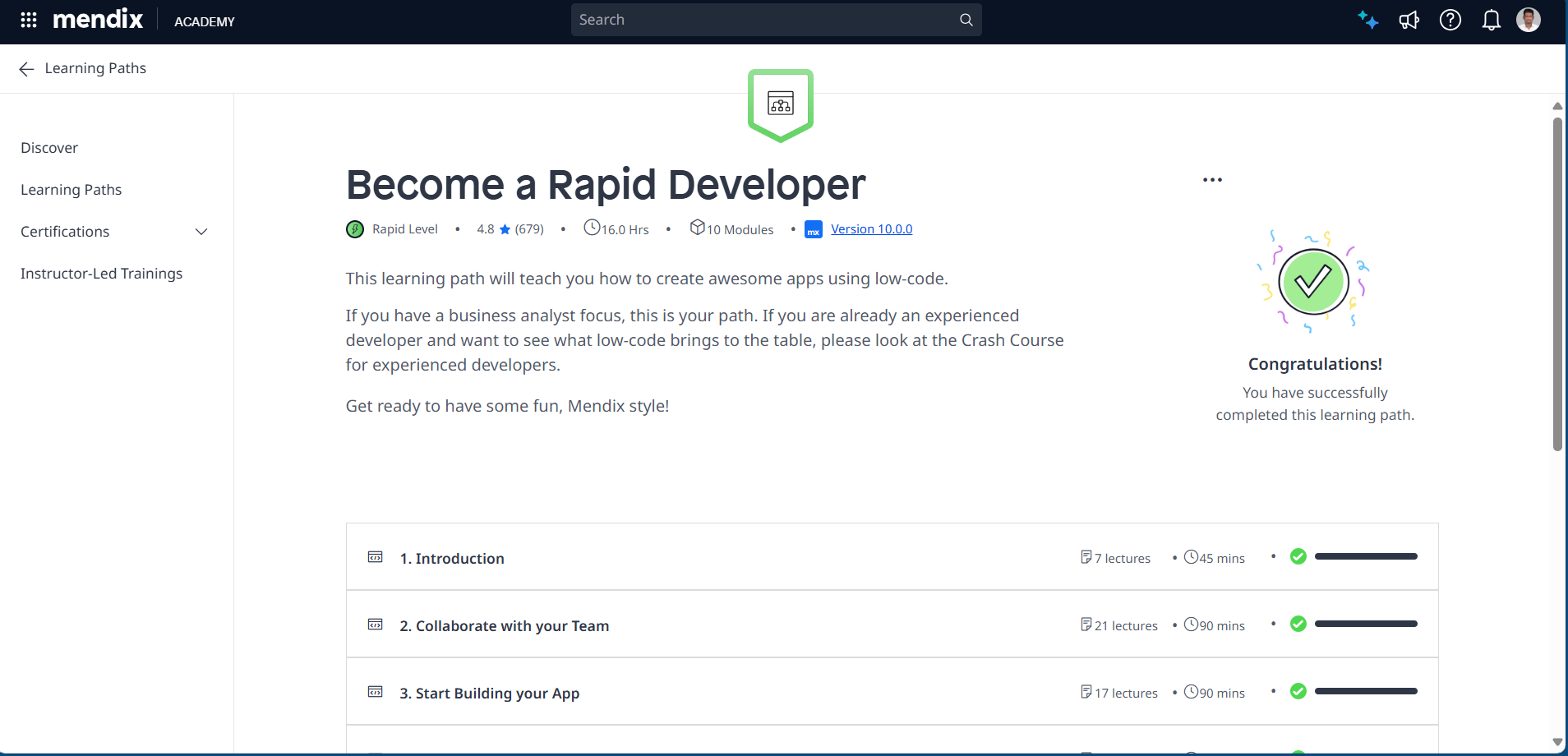
Task: Click the module icon beside Introduction
Action: coord(376,556)
